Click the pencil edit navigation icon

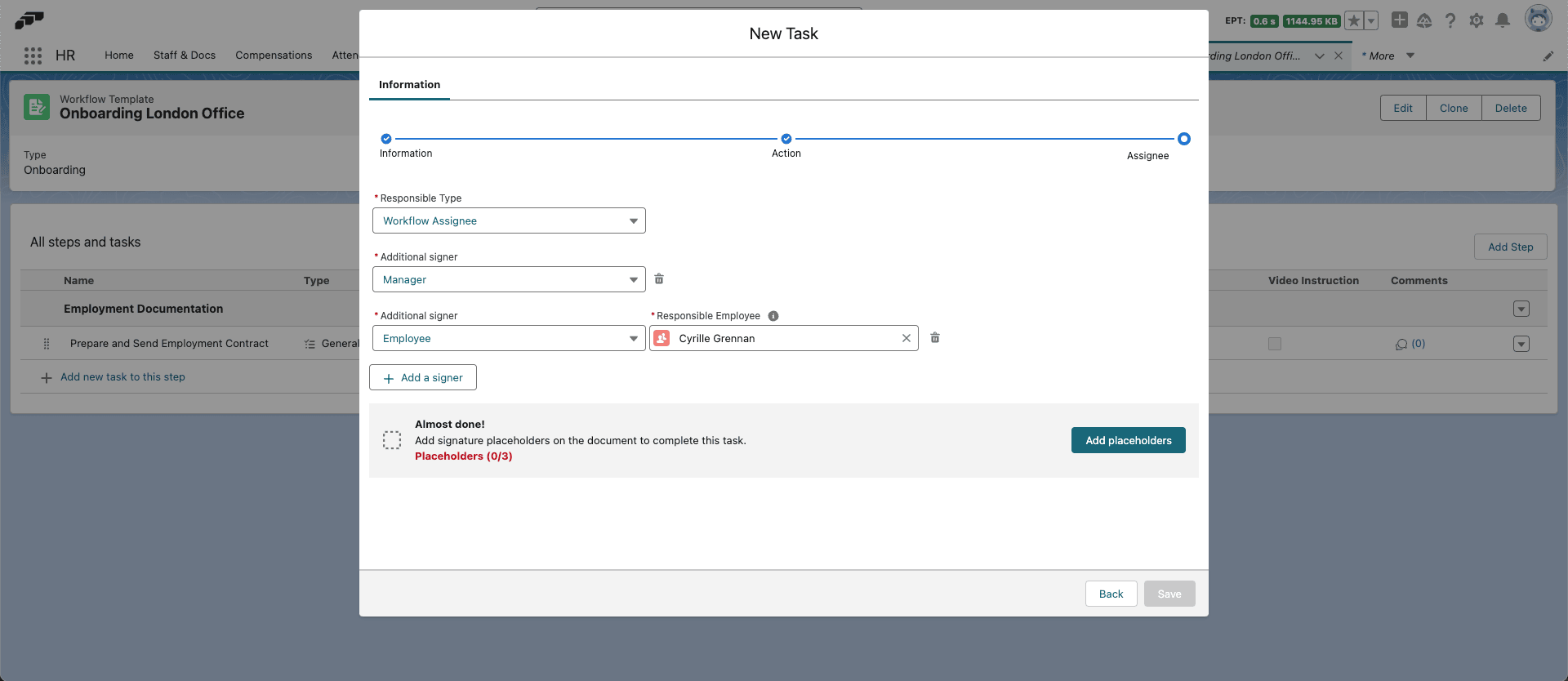click(1548, 56)
